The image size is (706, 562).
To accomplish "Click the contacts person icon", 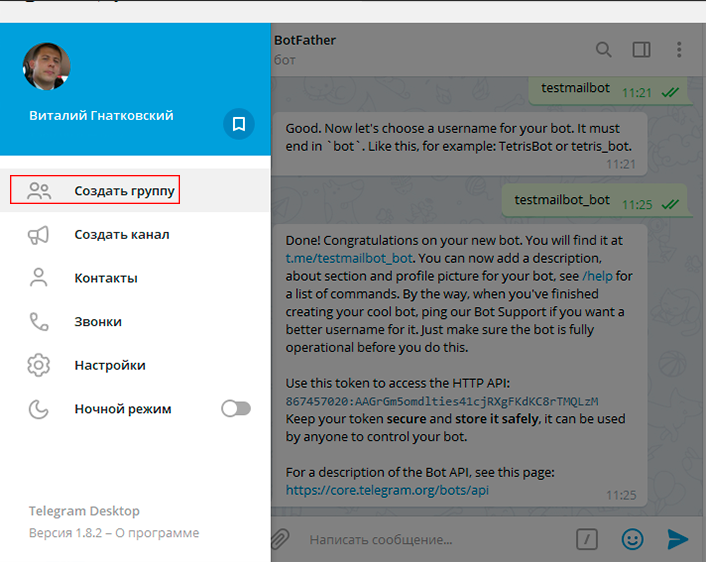I will tap(39, 277).
